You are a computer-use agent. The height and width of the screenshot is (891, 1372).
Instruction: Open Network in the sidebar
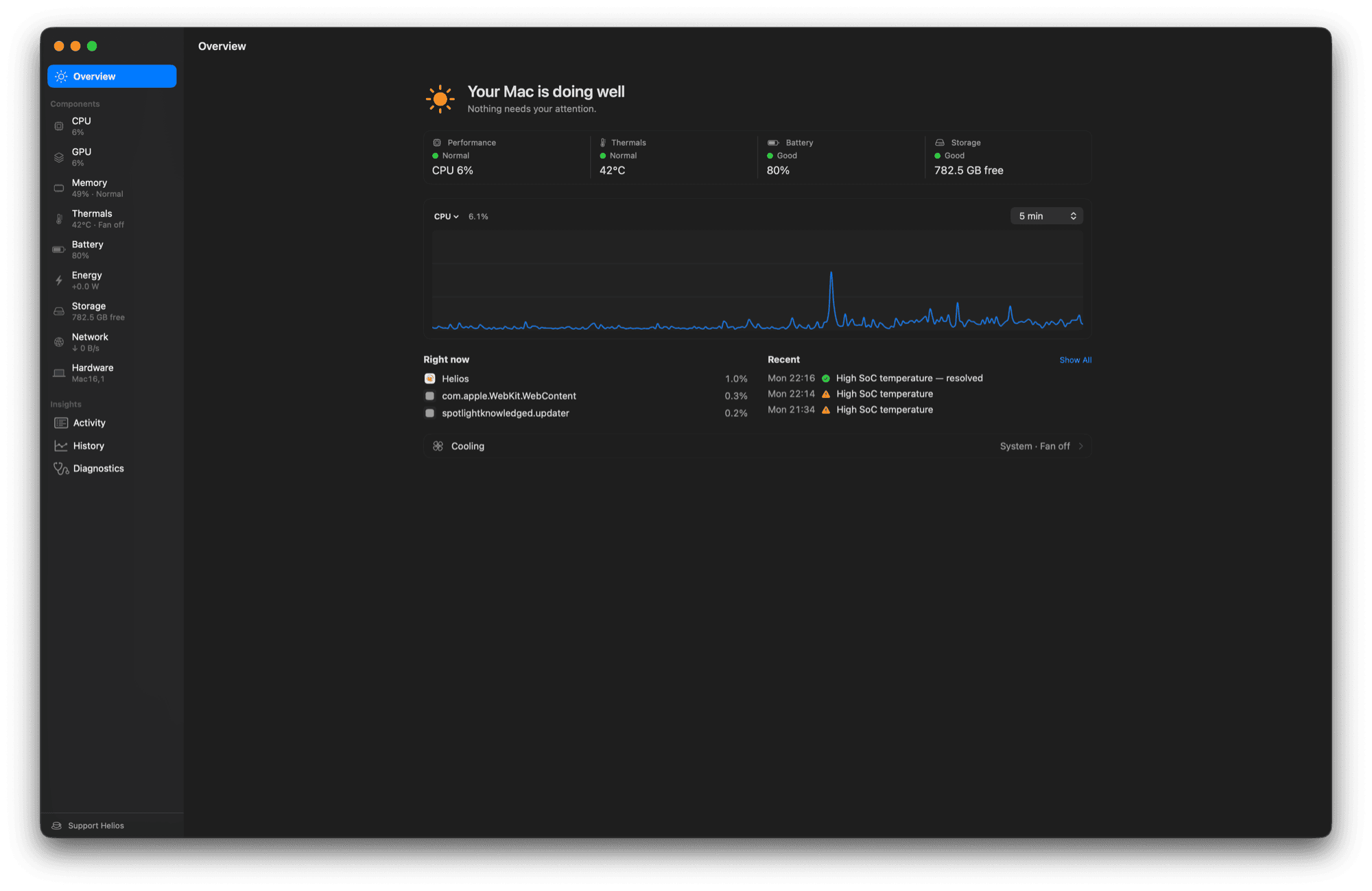point(112,342)
